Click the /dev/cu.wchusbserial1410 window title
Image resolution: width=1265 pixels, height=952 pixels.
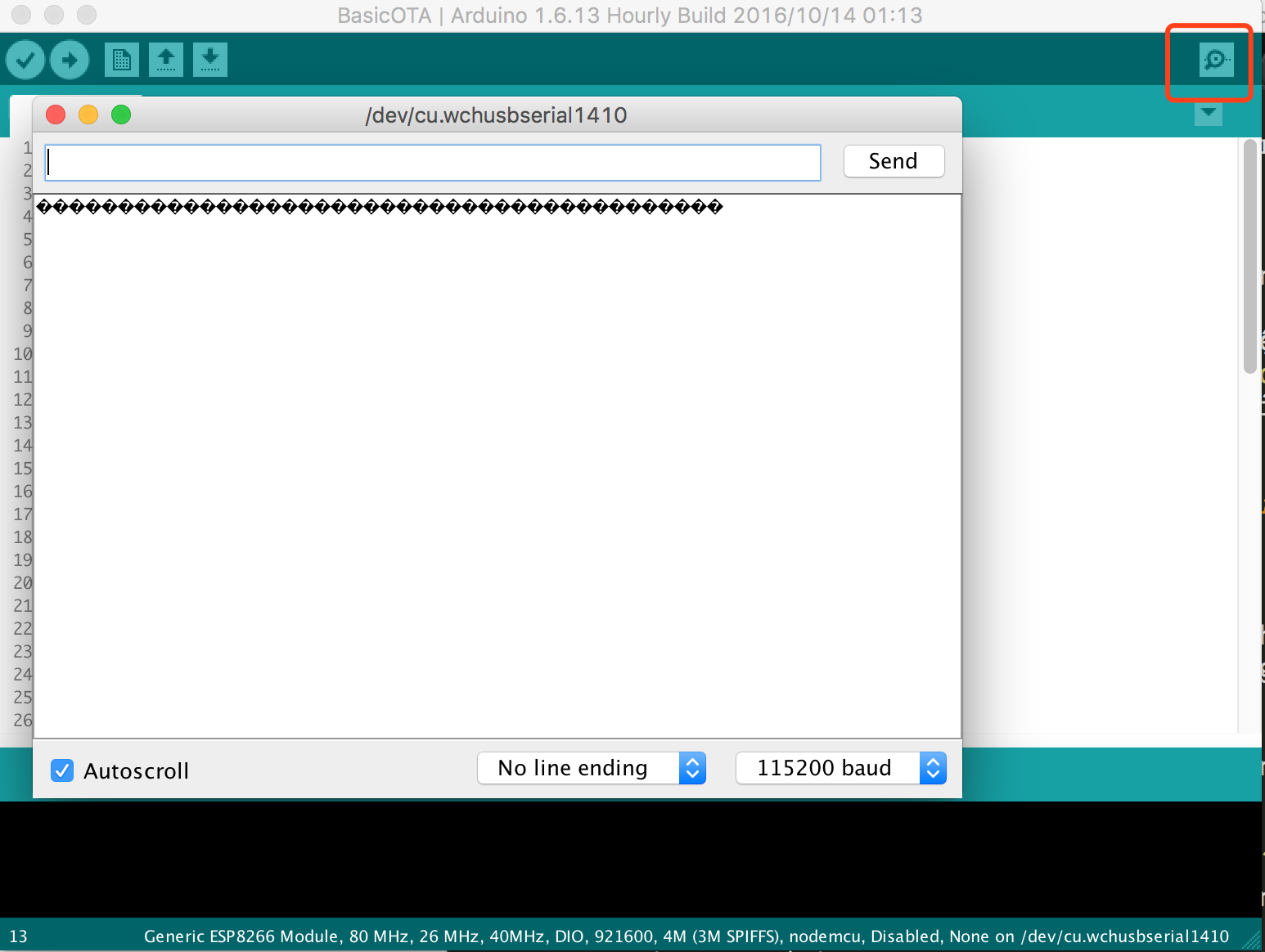pos(496,115)
